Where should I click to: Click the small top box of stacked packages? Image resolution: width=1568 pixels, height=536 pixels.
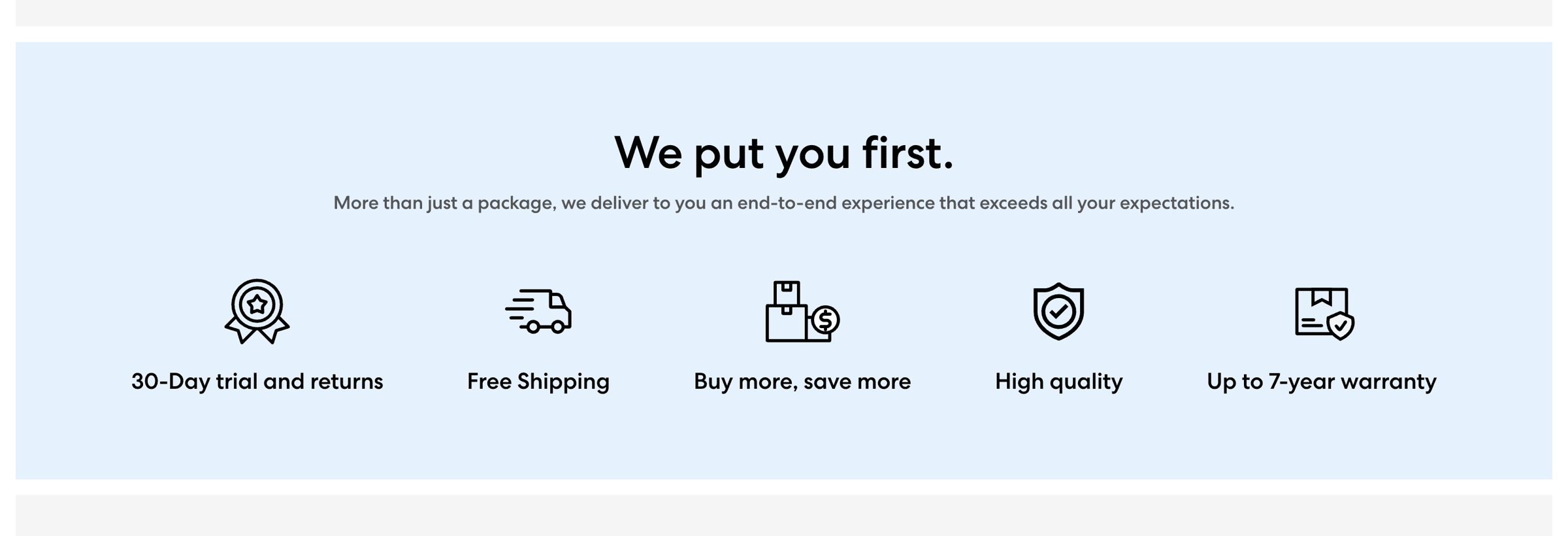[787, 293]
